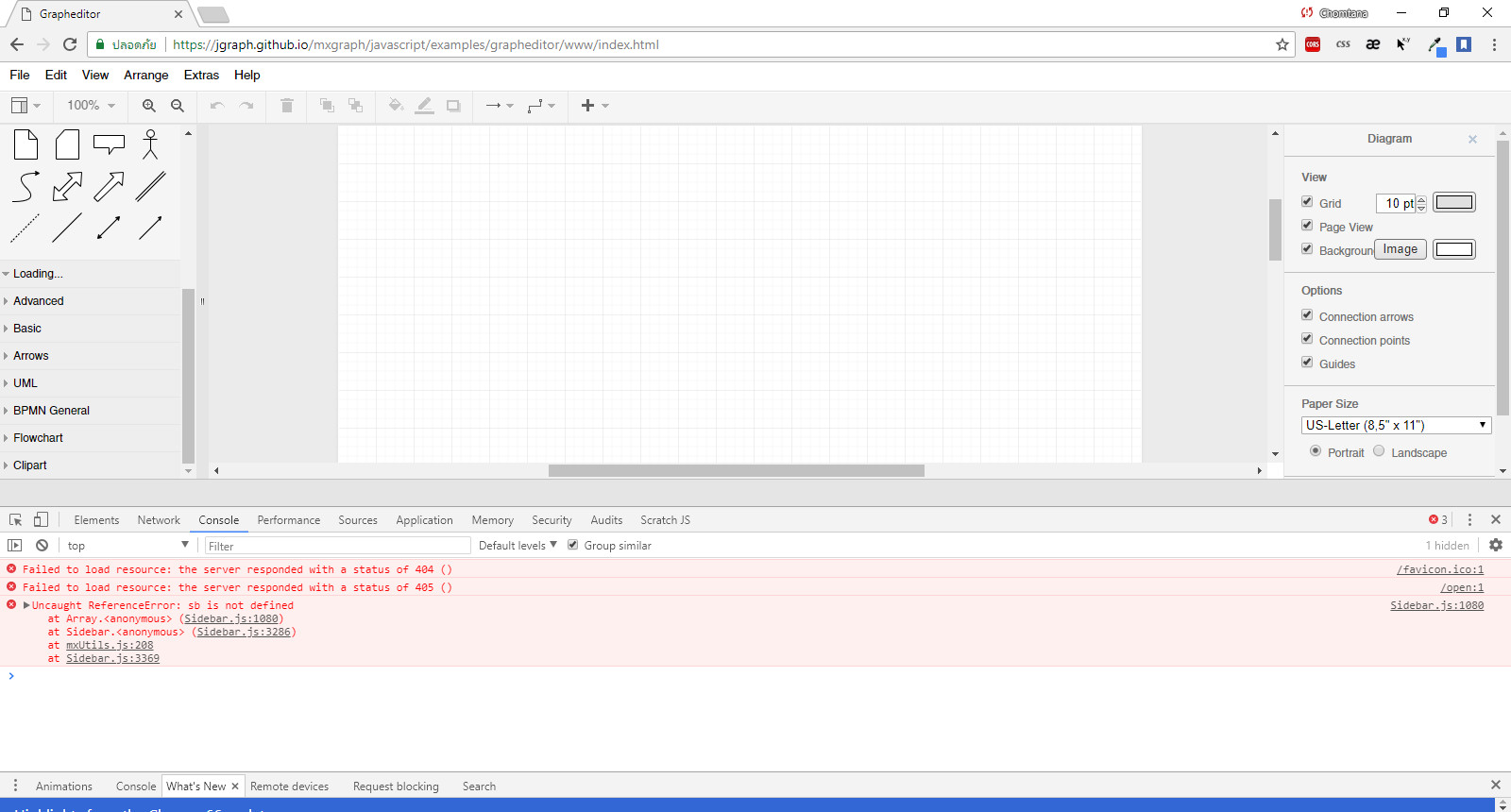Click the console Filter input field
Image resolution: width=1511 pixels, height=812 pixels.
coord(338,546)
